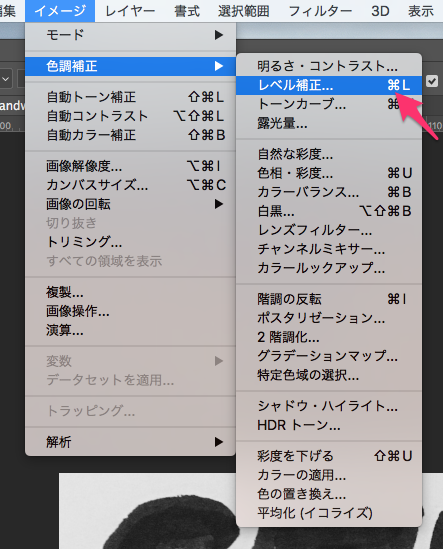Choose 自動コントラスト
443x549 pixels.
coord(130,116)
